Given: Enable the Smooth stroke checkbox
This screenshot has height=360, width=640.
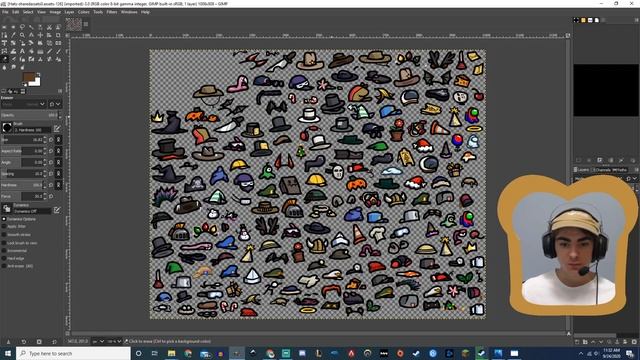Looking at the screenshot, I should pos(4,235).
